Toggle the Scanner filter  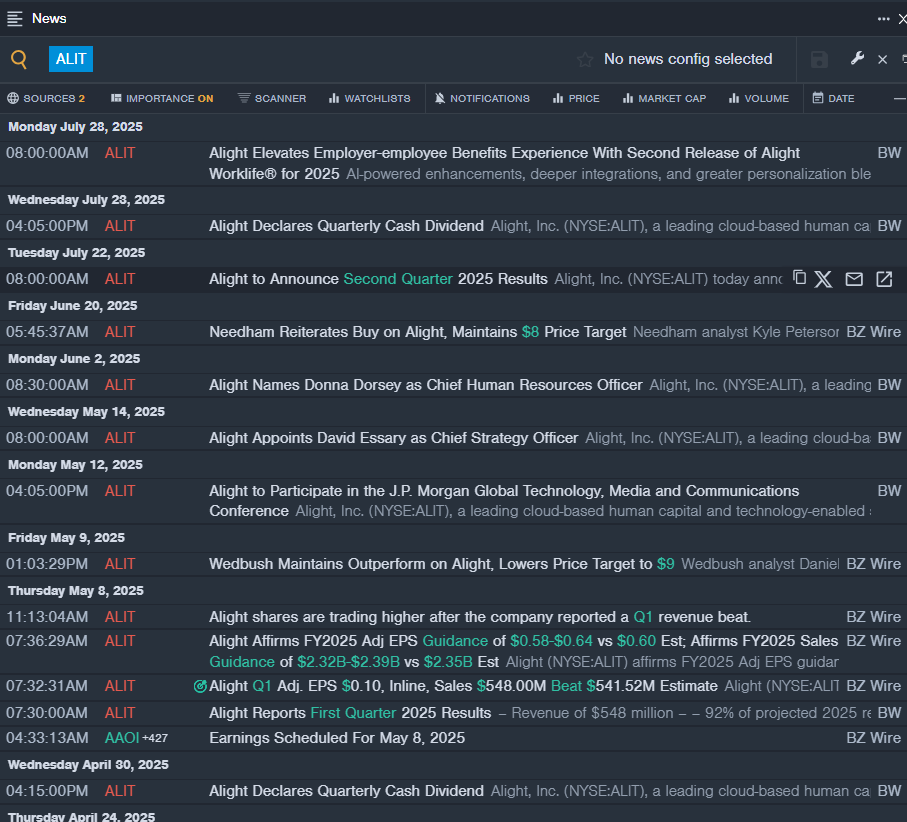tap(272, 98)
